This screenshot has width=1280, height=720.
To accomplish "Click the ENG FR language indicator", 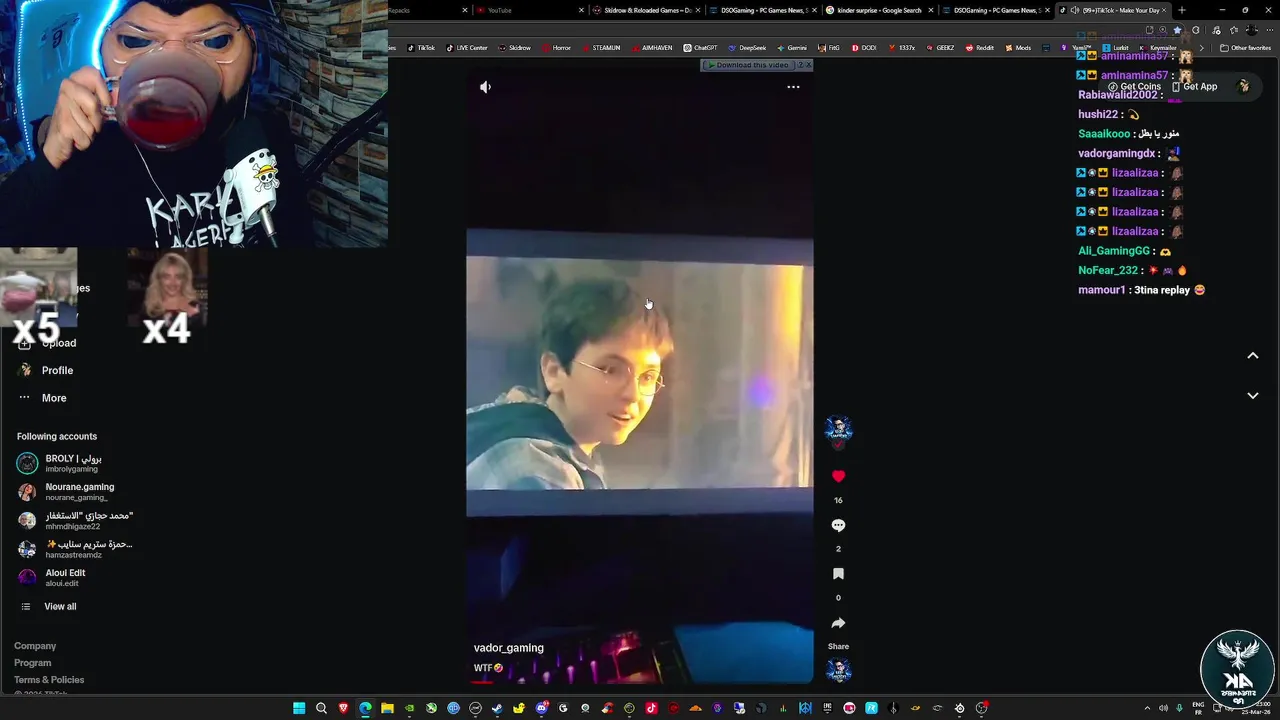I will pos(1198,708).
